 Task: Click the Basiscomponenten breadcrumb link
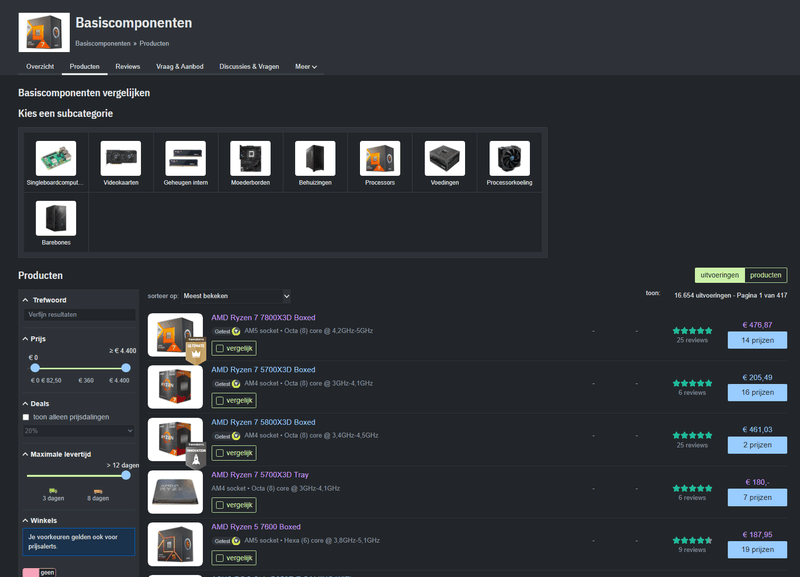pos(103,43)
